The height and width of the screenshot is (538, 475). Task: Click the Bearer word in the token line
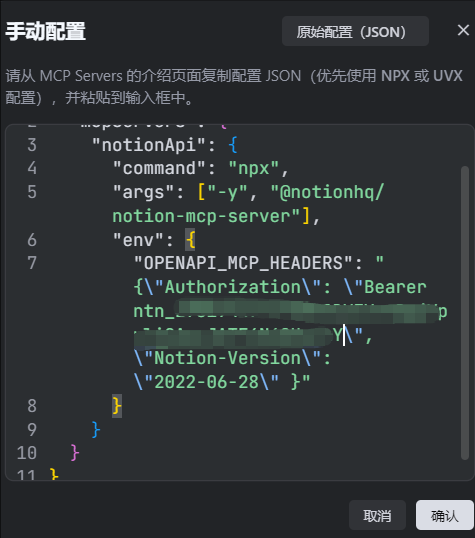point(395,287)
